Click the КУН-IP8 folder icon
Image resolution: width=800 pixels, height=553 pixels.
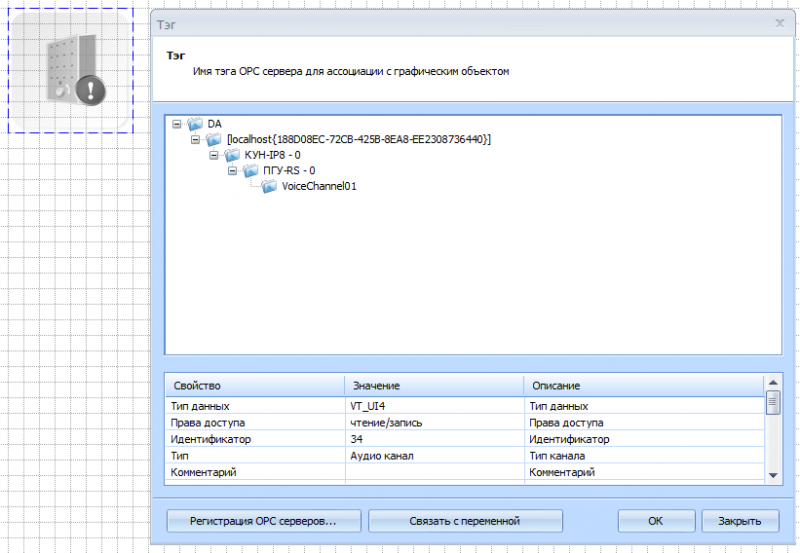(232, 155)
